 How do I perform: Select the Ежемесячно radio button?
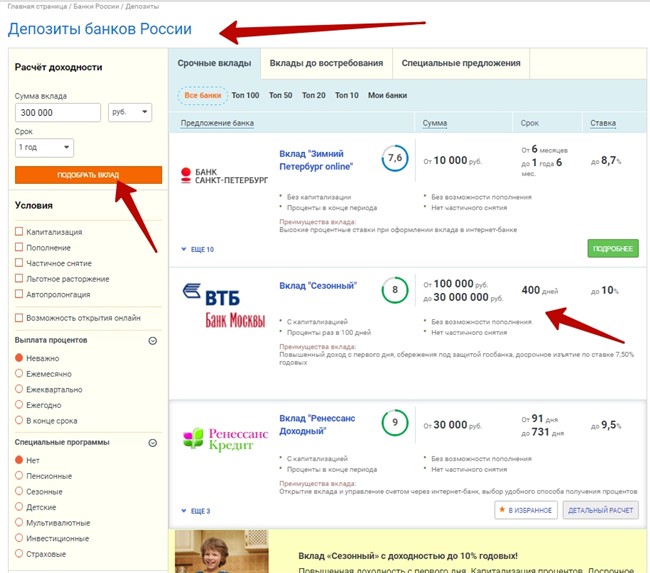click(19, 374)
